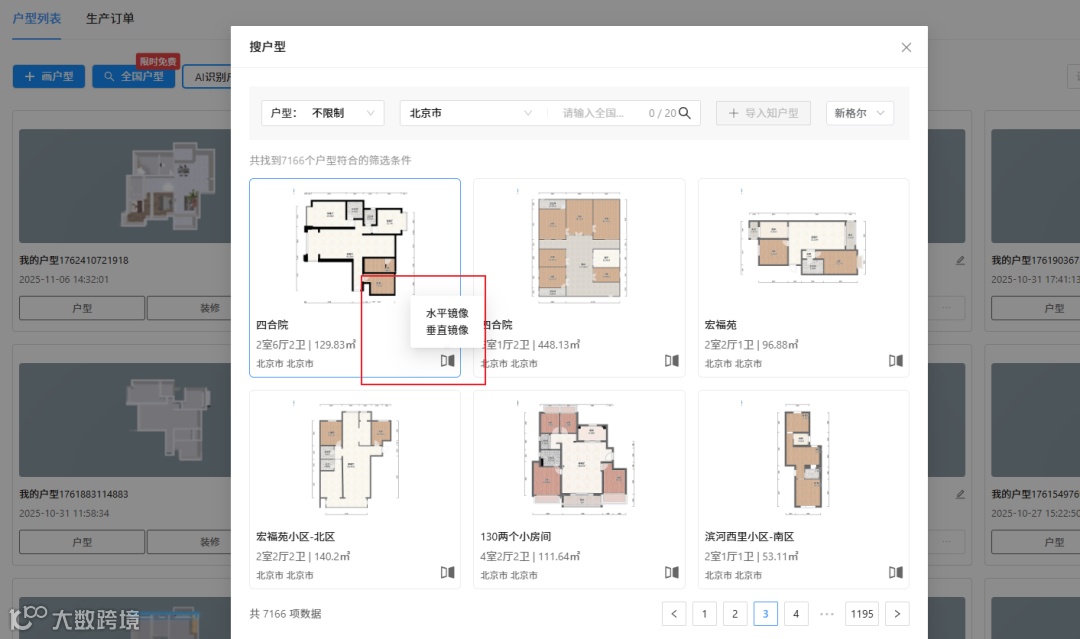Select the 滨河西里小区-南区 floor plan thumbnail
This screenshot has height=639, width=1080.
tap(803, 458)
